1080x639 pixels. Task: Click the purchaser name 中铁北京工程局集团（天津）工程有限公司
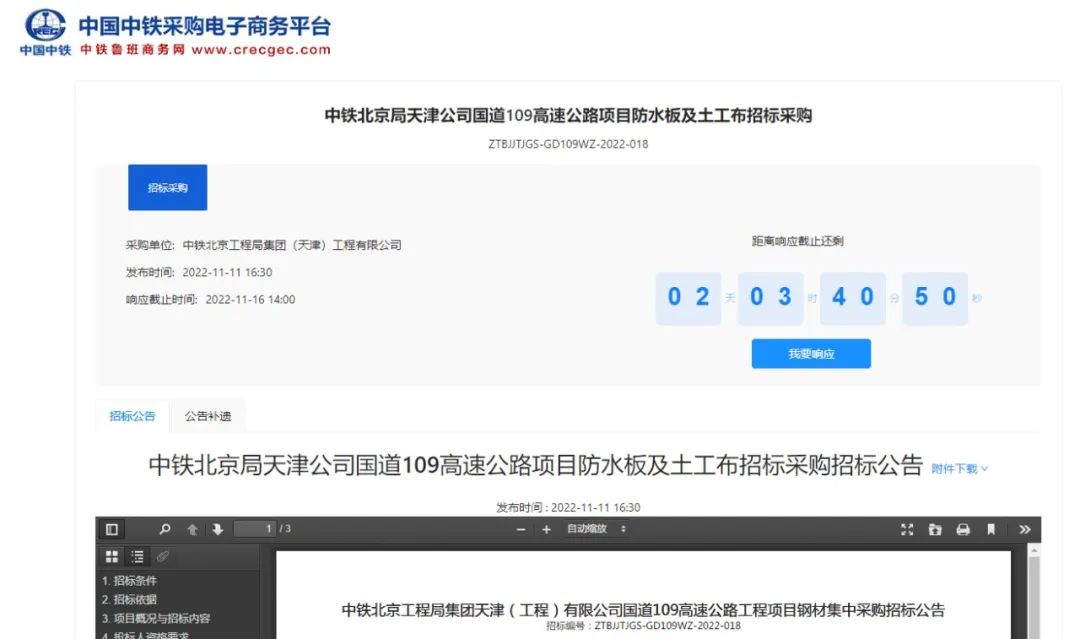(292, 245)
